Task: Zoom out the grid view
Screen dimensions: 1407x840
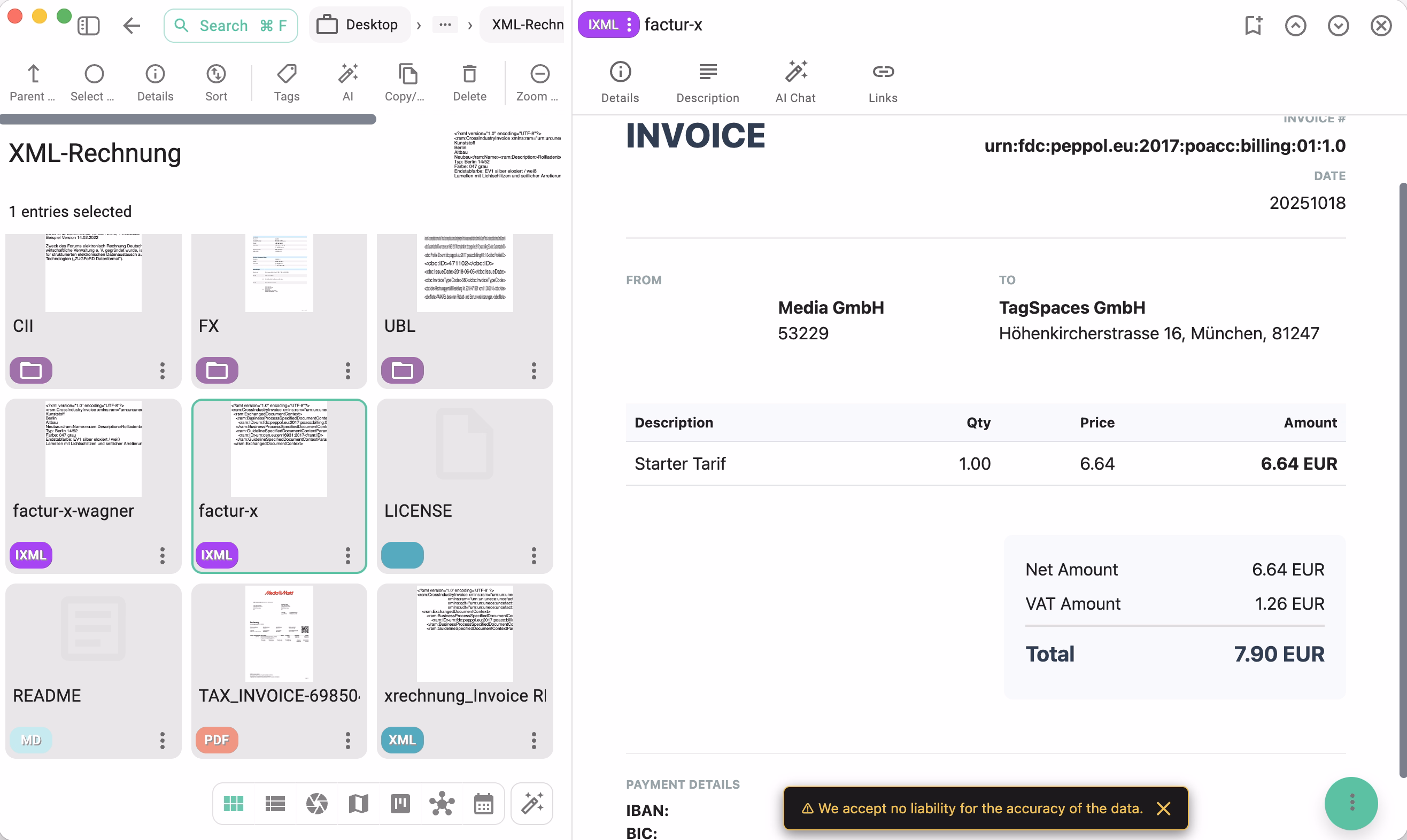Action: [539, 83]
